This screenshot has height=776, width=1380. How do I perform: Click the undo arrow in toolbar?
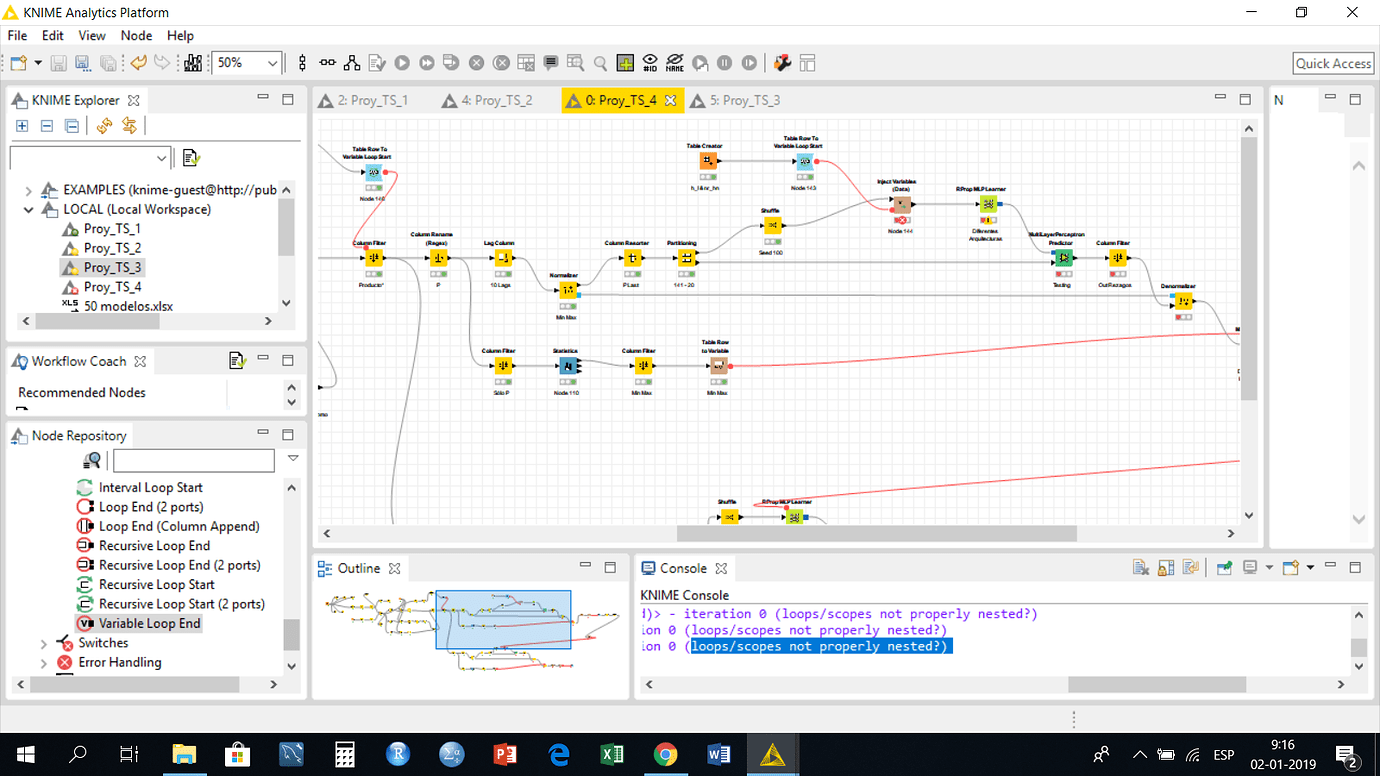[x=138, y=63]
